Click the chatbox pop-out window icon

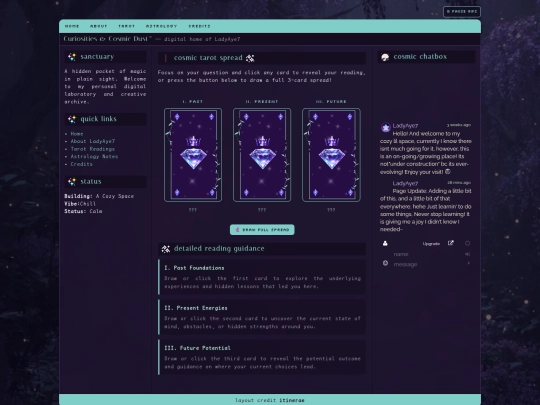[x=450, y=243]
